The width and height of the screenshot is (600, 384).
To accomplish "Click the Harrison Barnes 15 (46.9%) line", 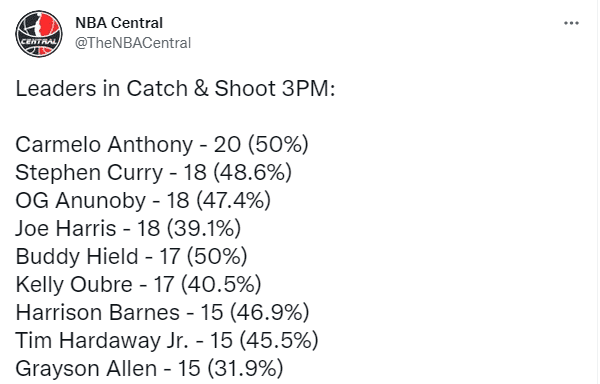I will click(x=162, y=313).
